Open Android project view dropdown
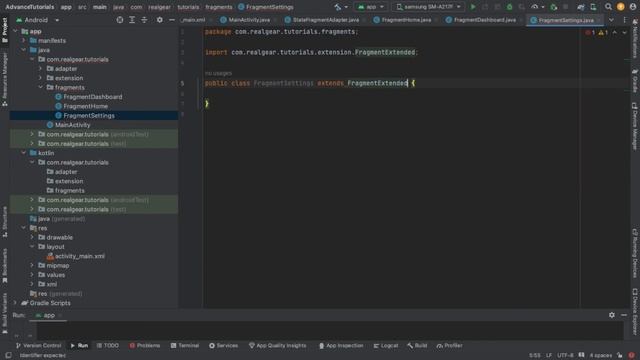The width and height of the screenshot is (640, 360). (x=37, y=20)
